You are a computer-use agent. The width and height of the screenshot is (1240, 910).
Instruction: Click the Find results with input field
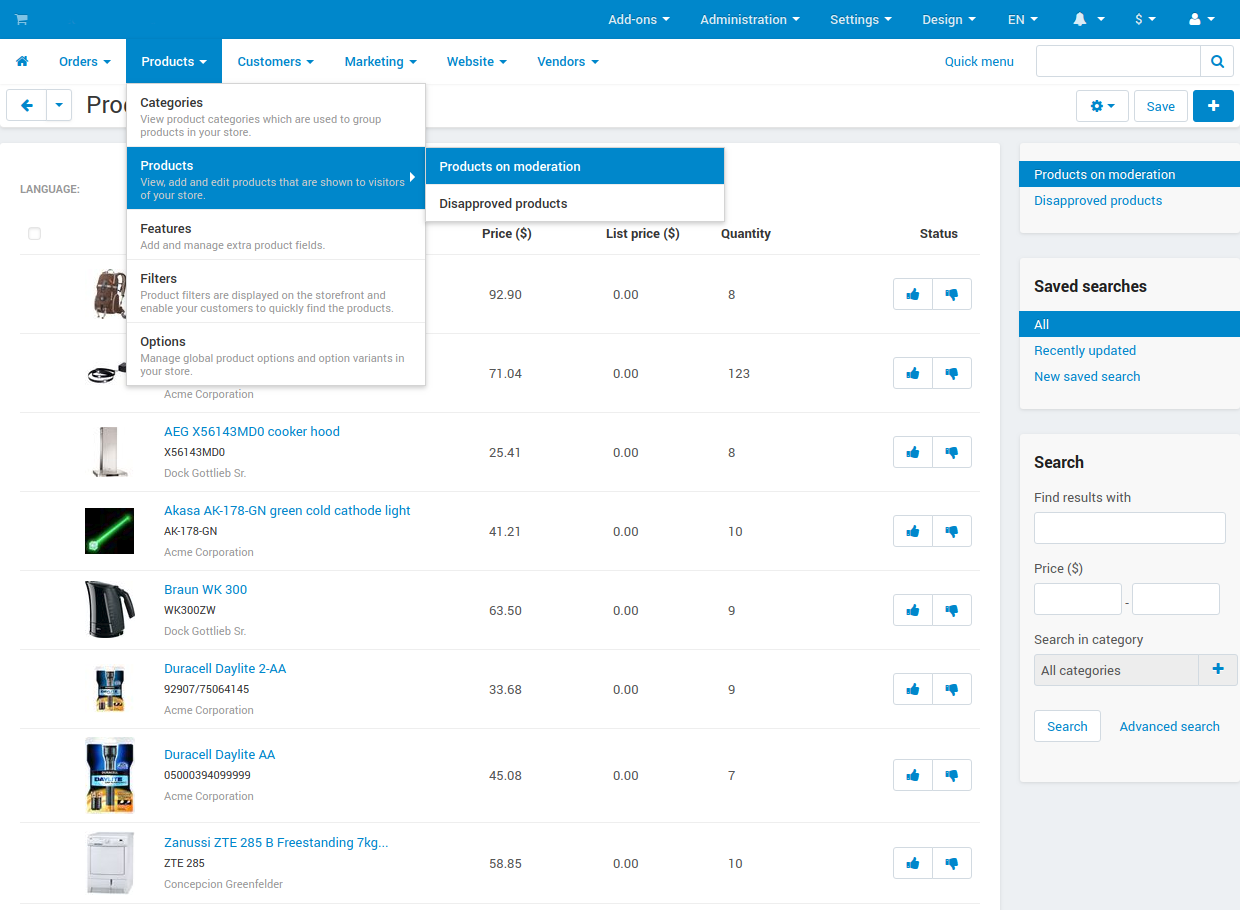[1130, 528]
